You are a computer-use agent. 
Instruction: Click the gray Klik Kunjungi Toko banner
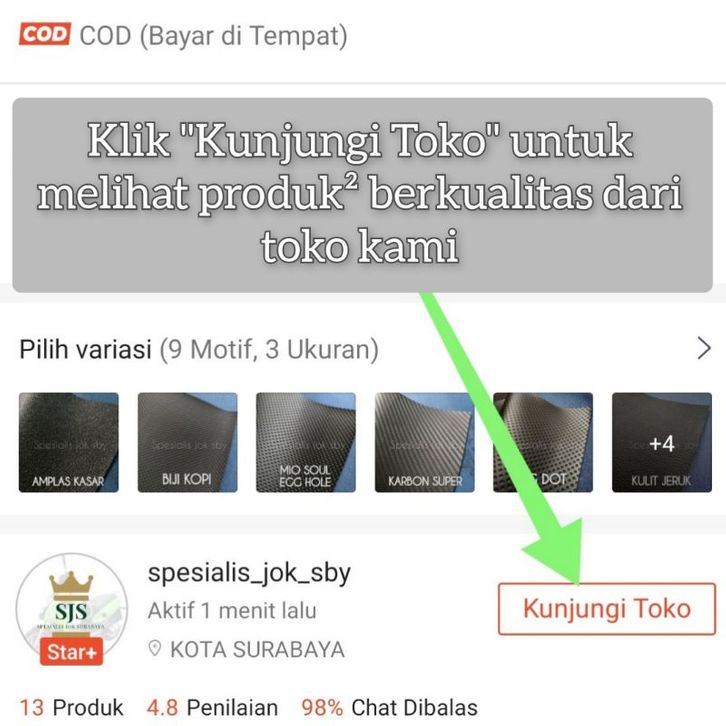click(363, 195)
